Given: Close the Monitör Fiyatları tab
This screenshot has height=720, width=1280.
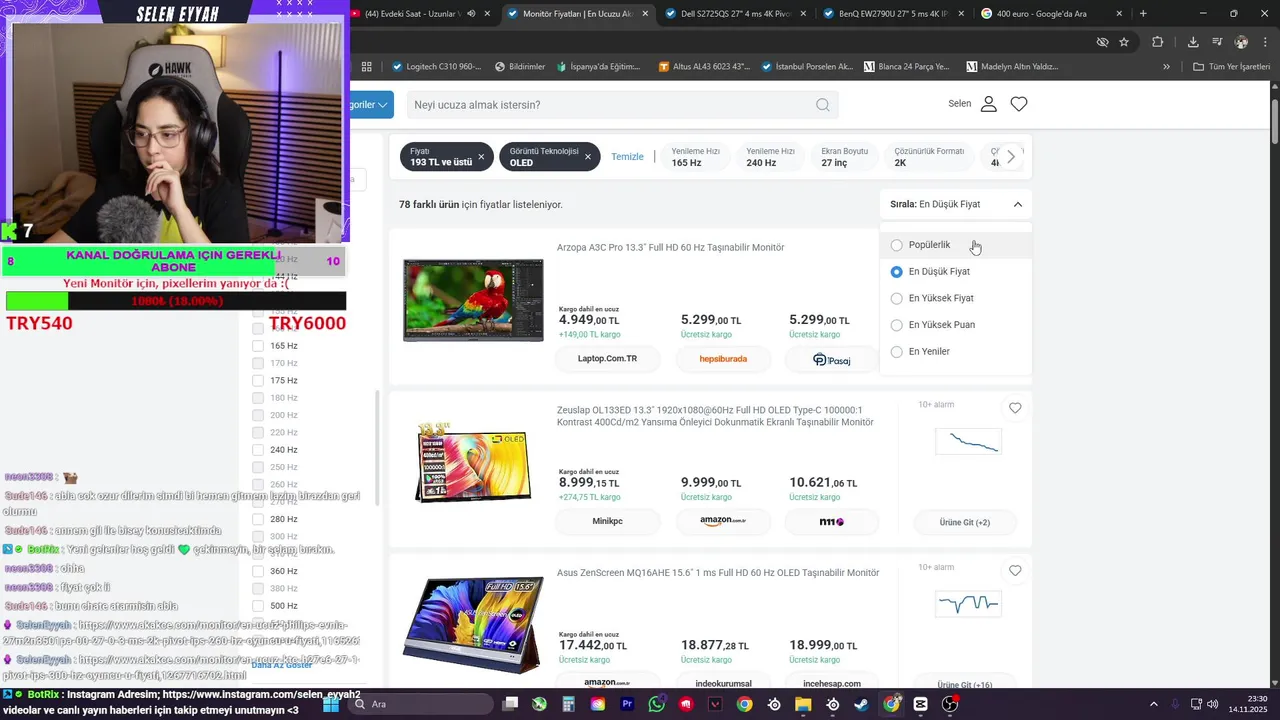Looking at the screenshot, I should tap(645, 14).
